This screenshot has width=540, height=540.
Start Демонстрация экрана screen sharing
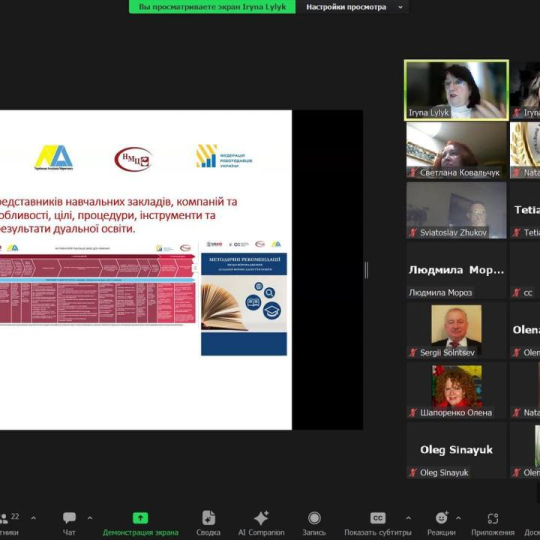(141, 524)
